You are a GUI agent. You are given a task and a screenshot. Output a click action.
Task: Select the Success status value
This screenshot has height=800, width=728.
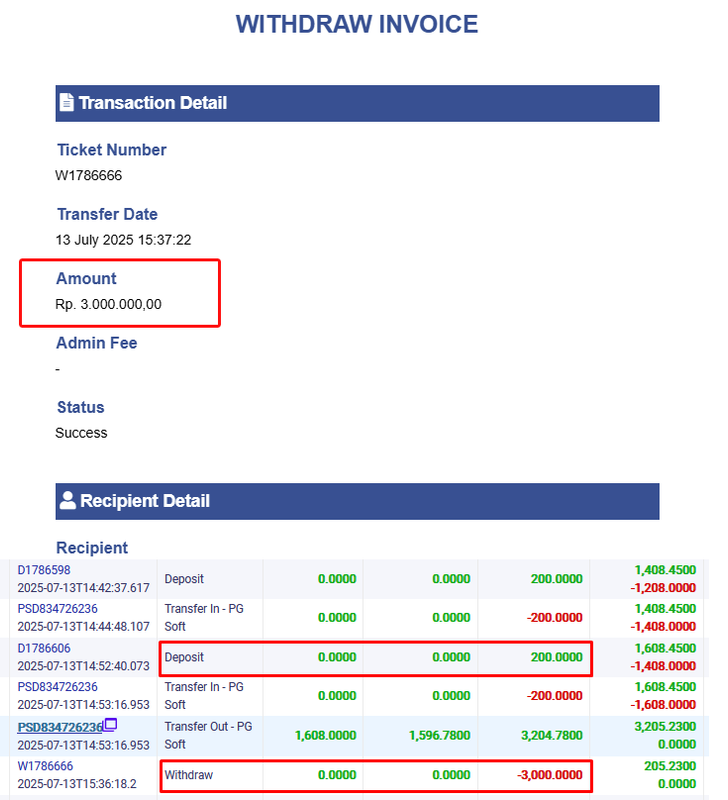81,433
